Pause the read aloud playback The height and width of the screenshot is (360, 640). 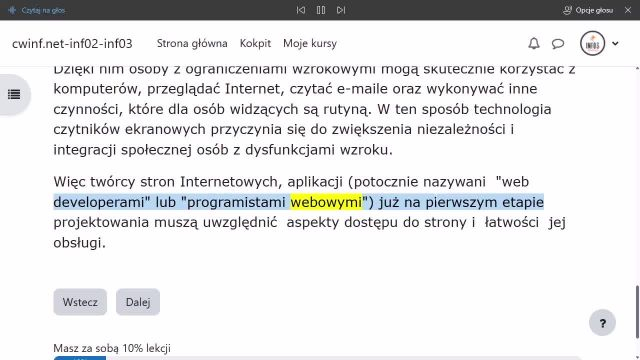(x=321, y=10)
